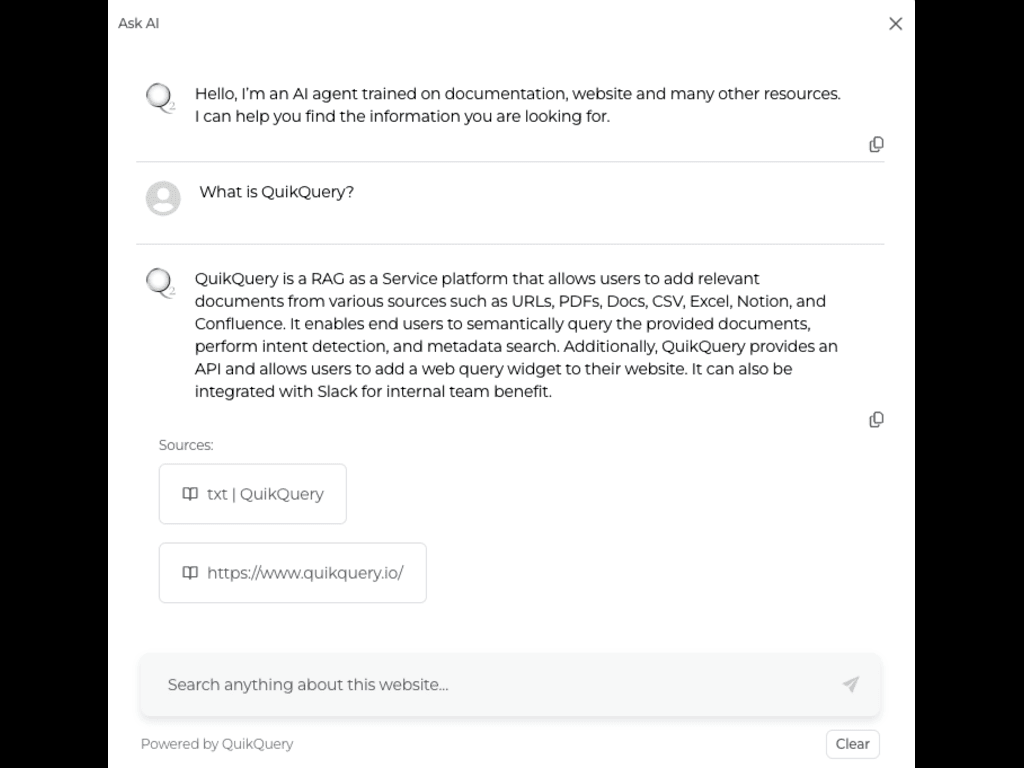Click the user avatar beside the question
This screenshot has height=768, width=1024.
click(x=163, y=198)
